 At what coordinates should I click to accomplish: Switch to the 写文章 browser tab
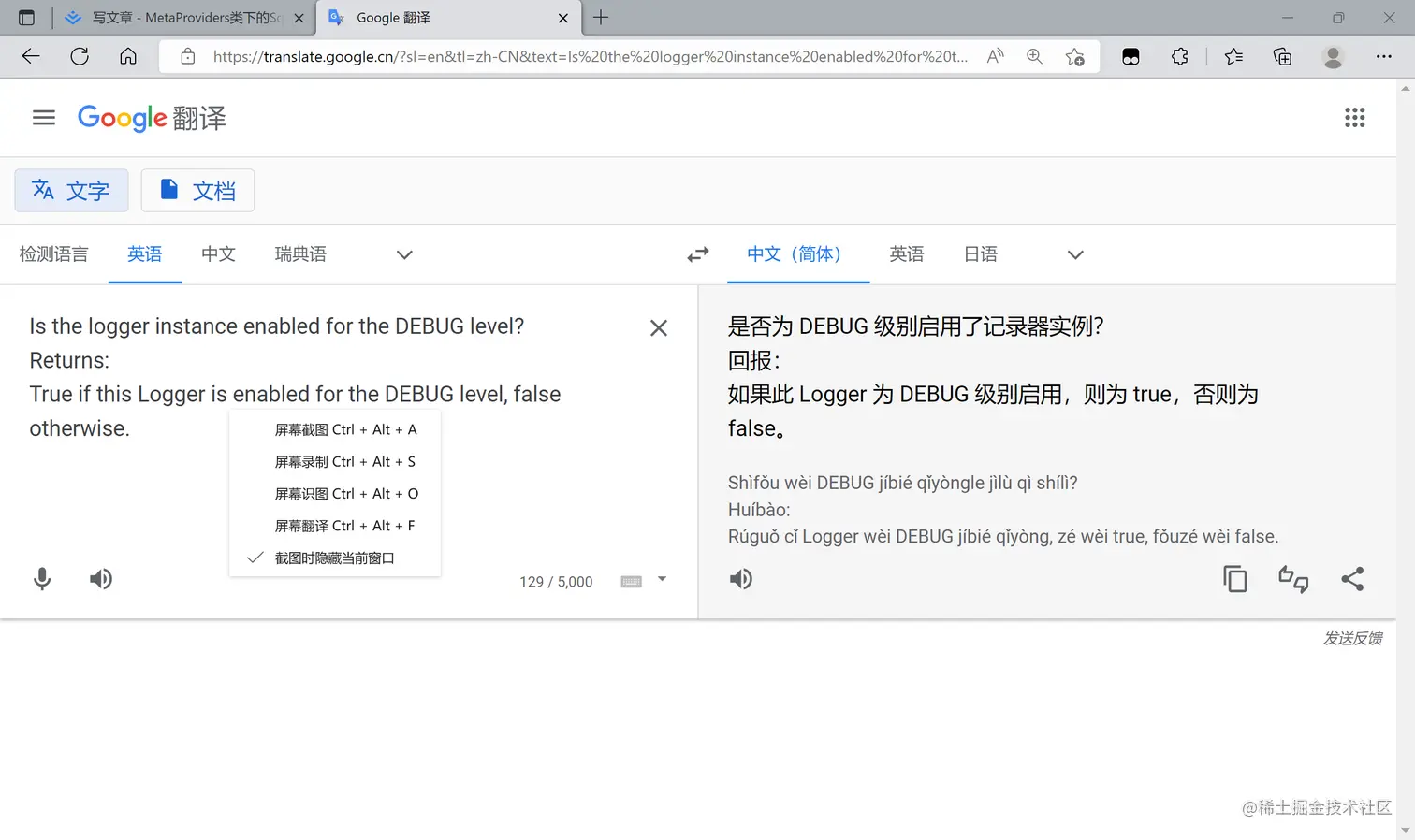(183, 18)
